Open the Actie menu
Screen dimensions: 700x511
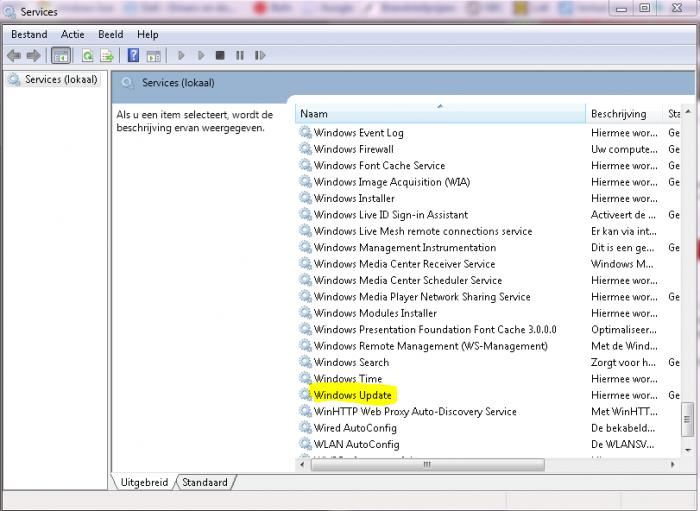tap(72, 34)
